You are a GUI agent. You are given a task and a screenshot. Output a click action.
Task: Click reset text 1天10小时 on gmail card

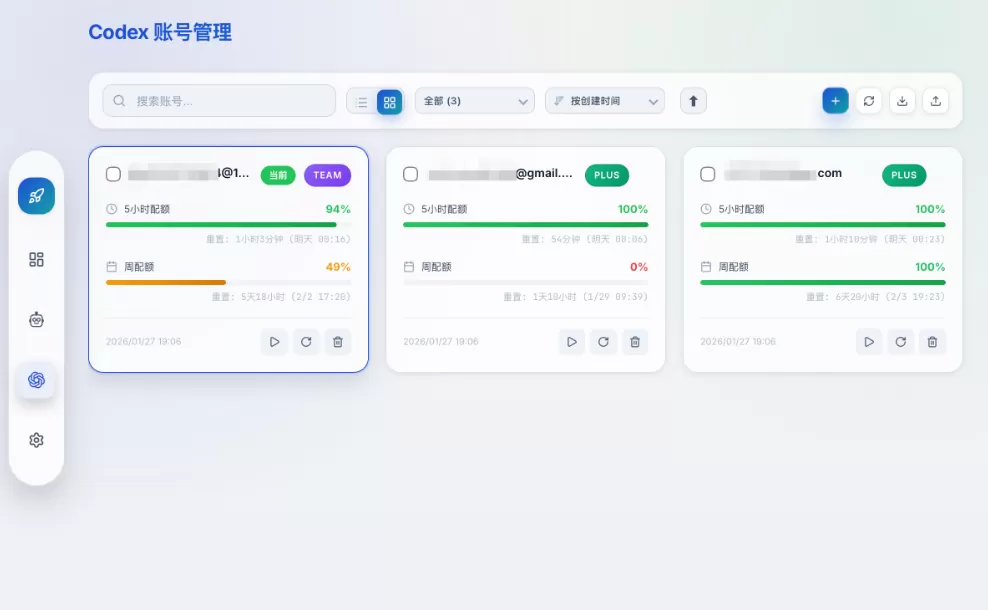[x=576, y=297]
